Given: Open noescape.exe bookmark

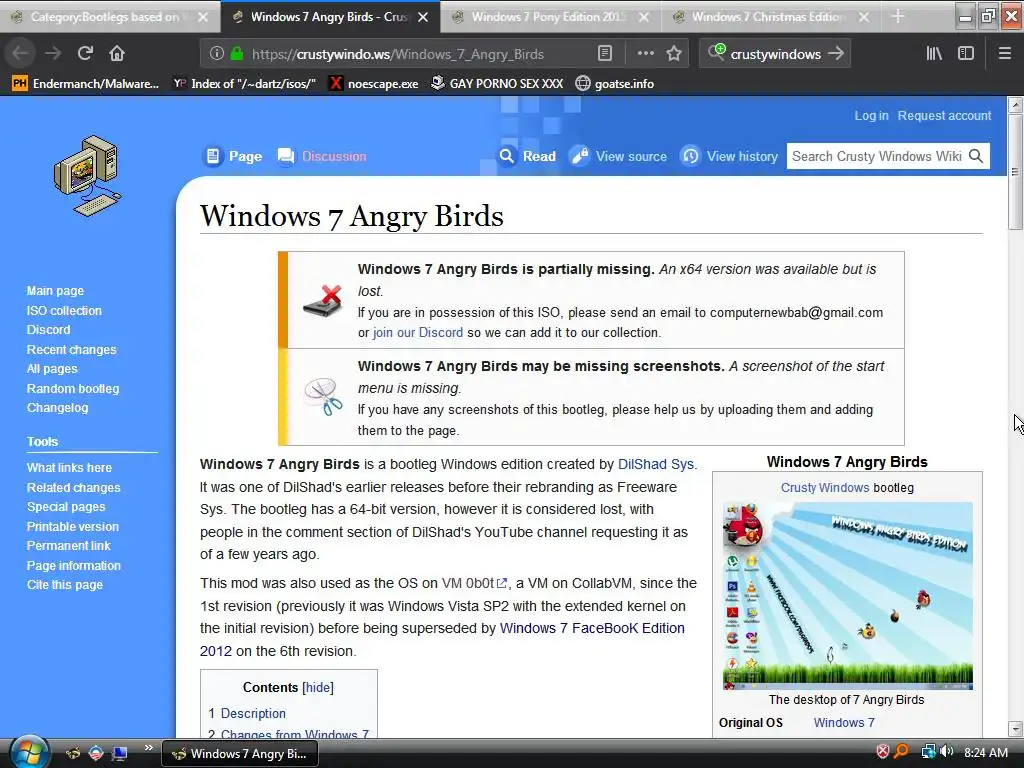Looking at the screenshot, I should 374,84.
